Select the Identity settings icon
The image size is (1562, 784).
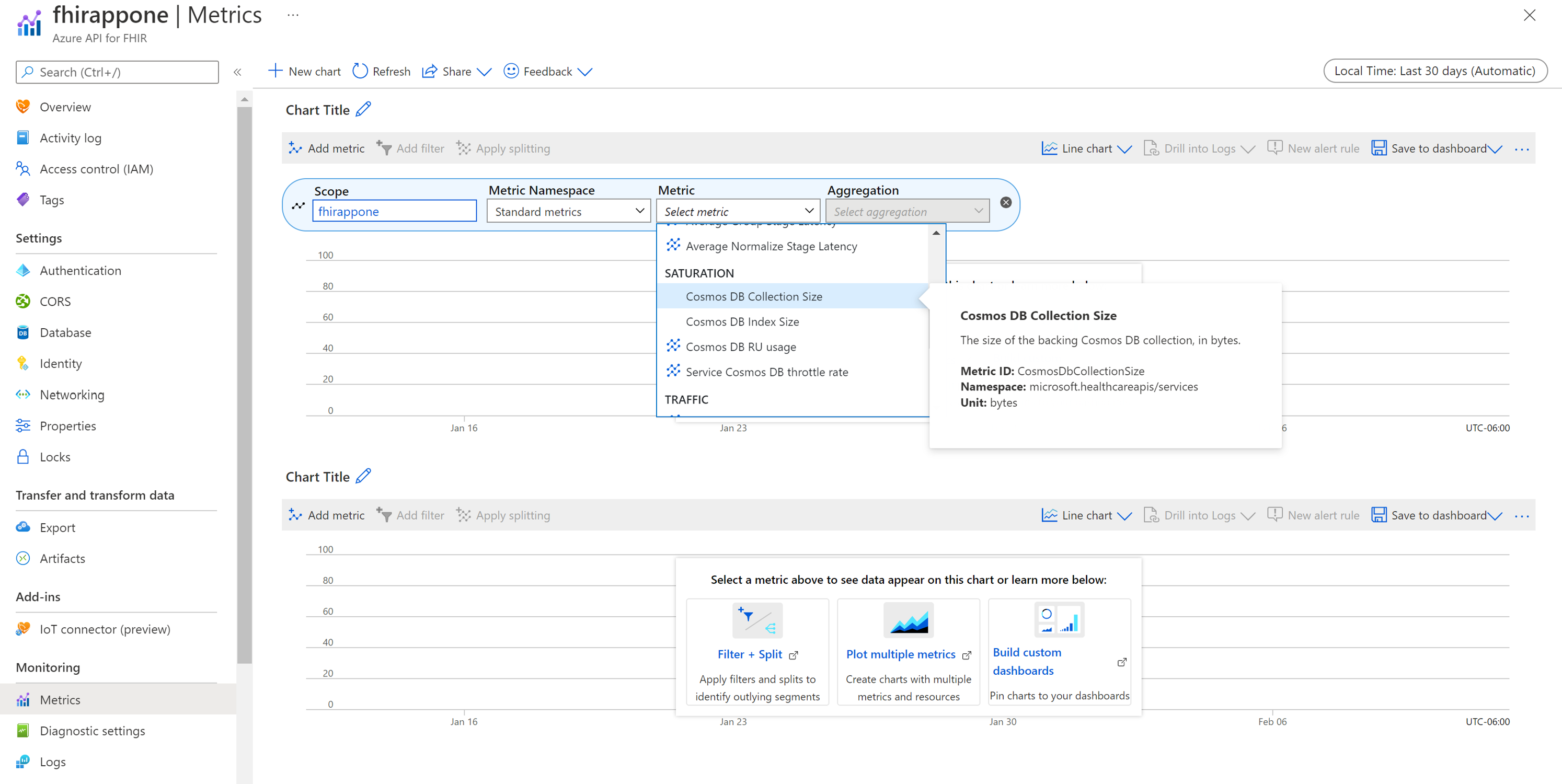tap(22, 363)
